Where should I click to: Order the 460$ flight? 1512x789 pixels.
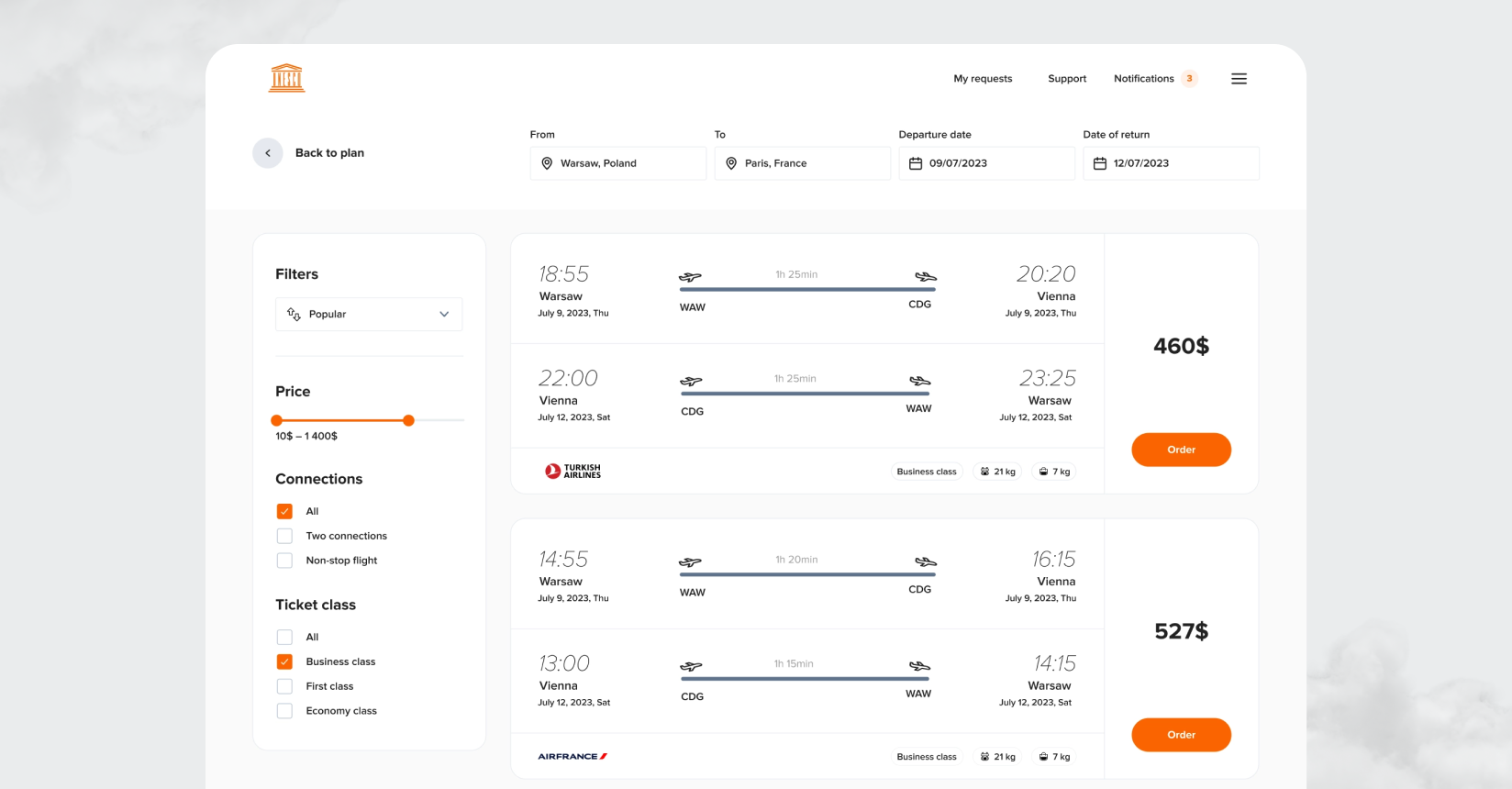point(1181,450)
